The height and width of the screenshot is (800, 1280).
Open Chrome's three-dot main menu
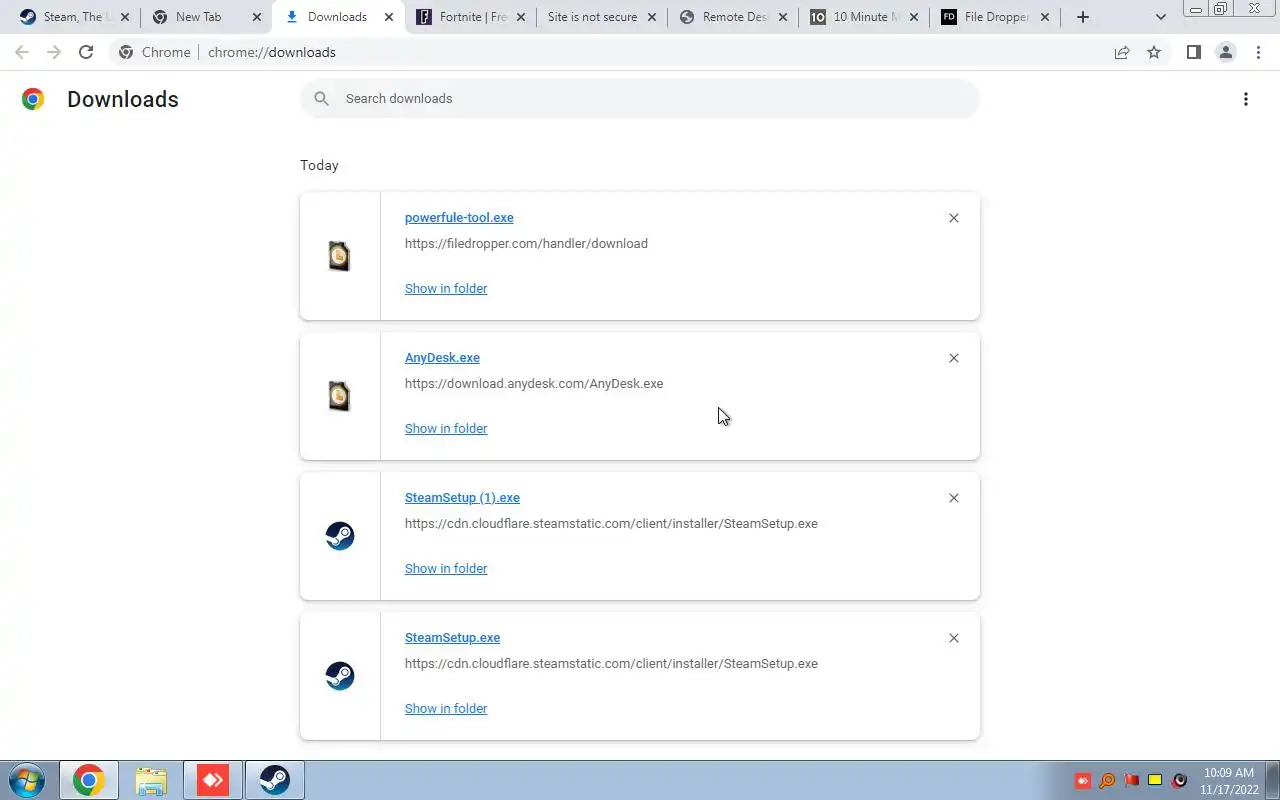point(1258,52)
